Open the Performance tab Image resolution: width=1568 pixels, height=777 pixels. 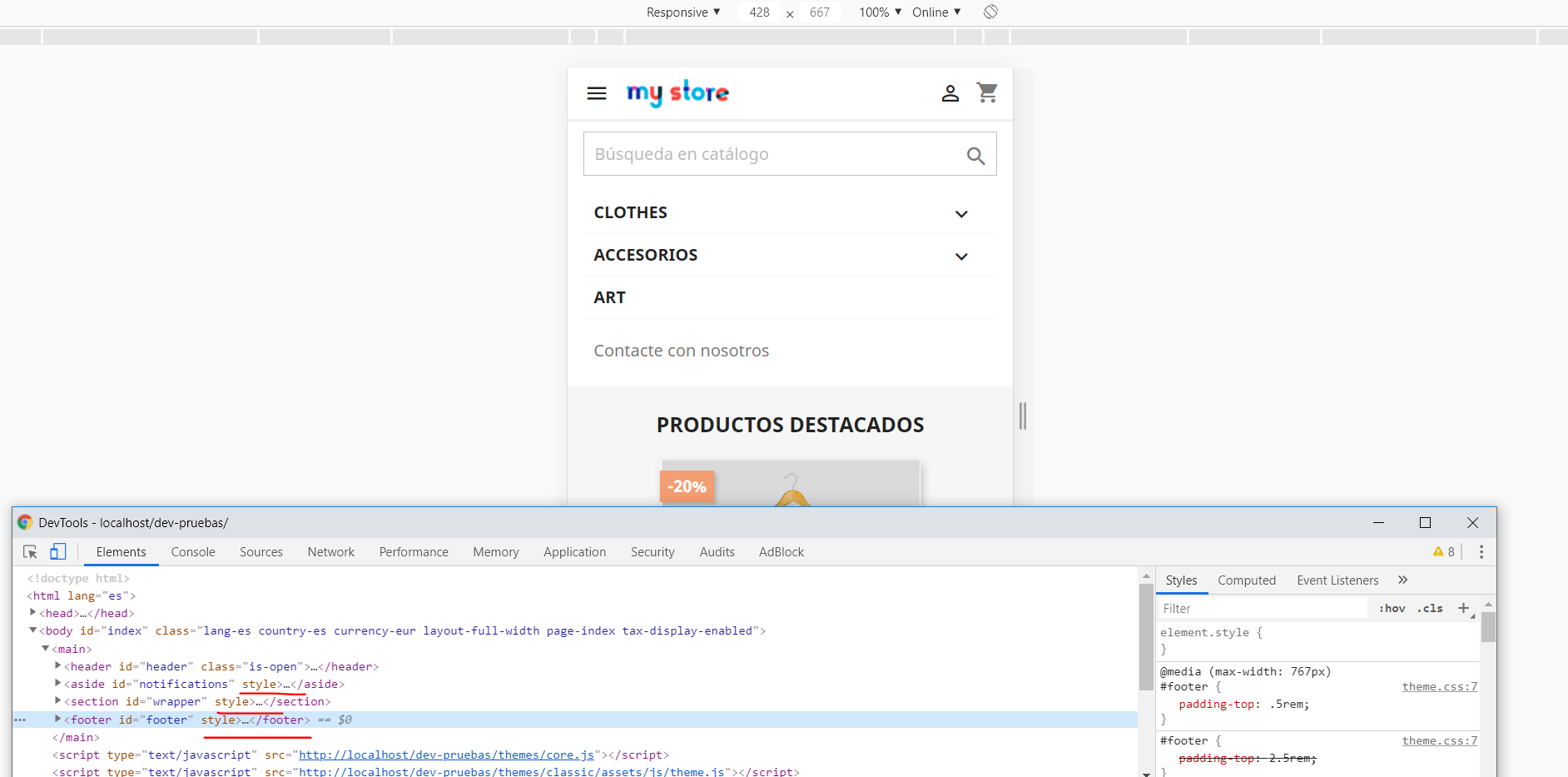click(x=414, y=551)
